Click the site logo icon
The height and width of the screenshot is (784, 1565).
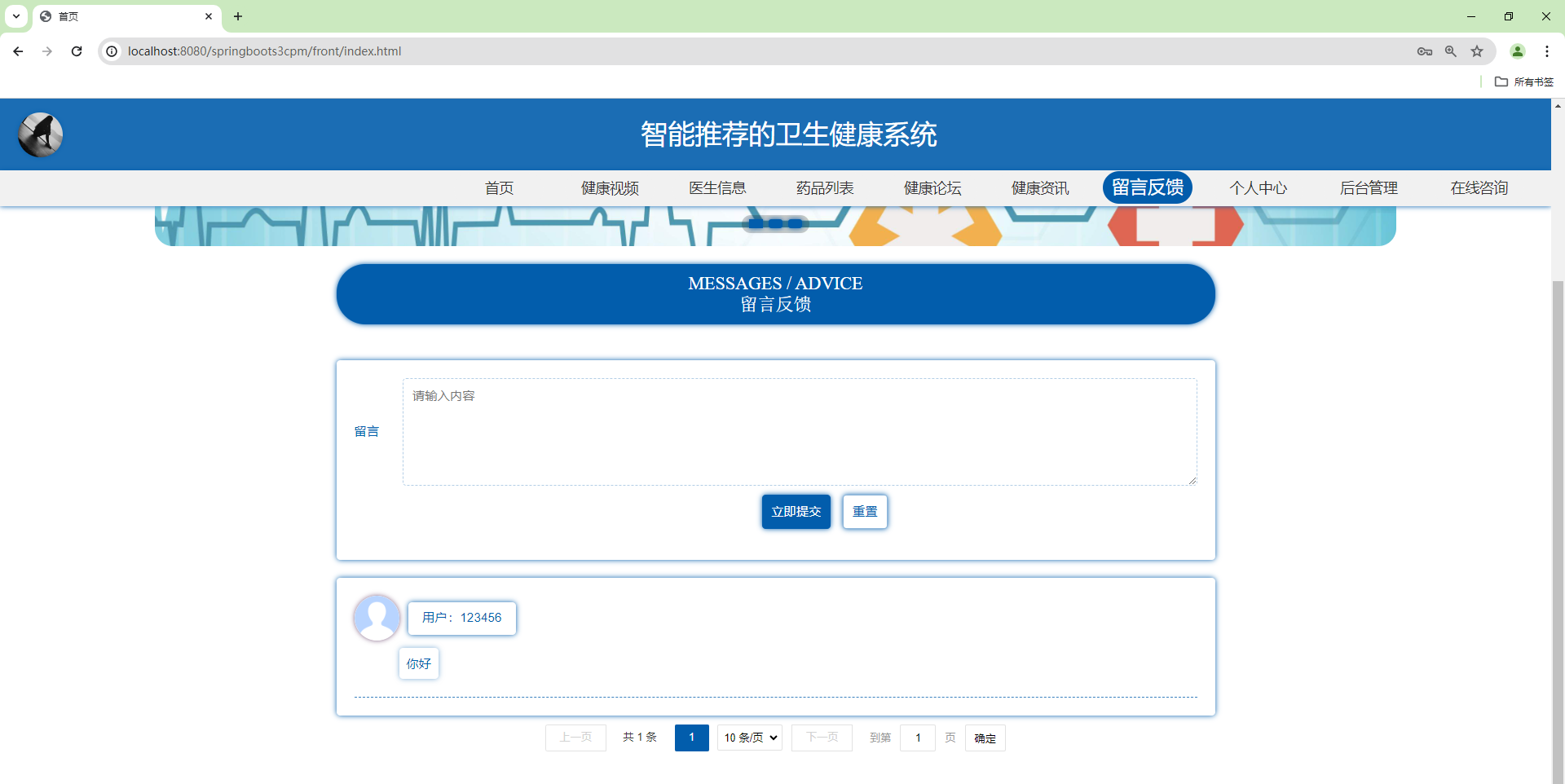[x=40, y=134]
